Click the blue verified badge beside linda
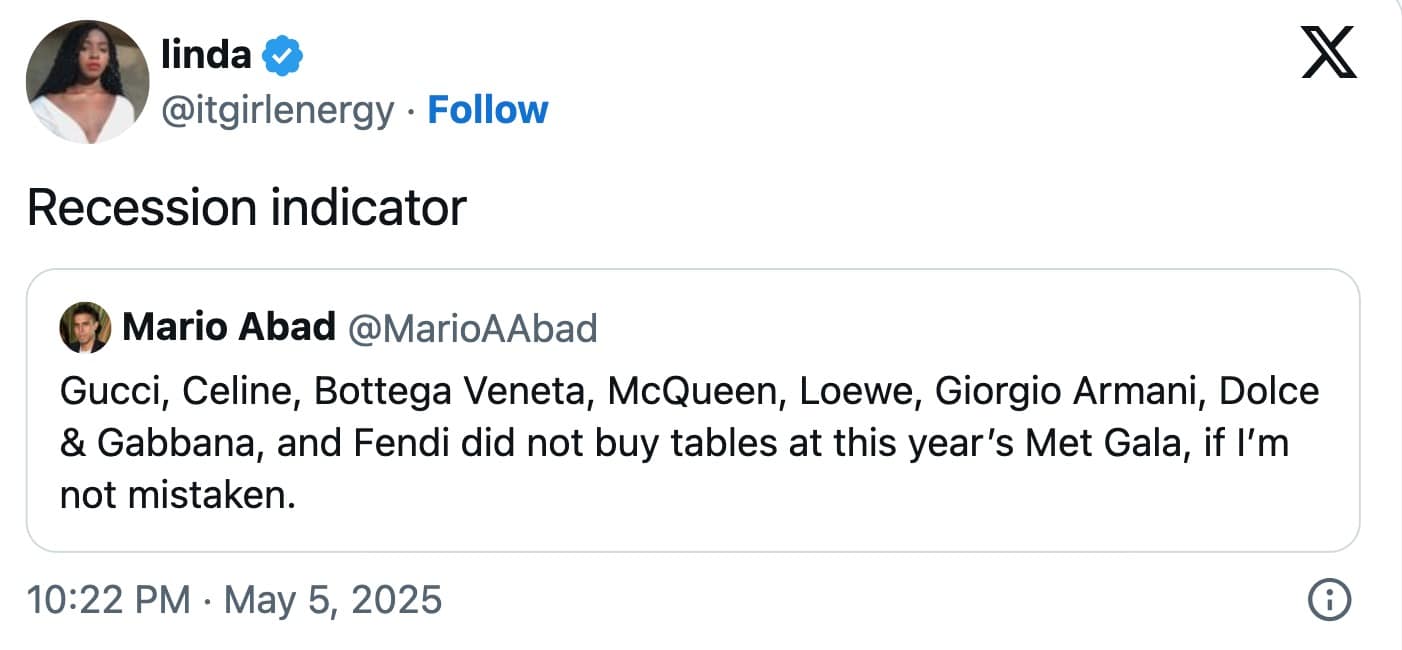1402x650 pixels. 282,55
